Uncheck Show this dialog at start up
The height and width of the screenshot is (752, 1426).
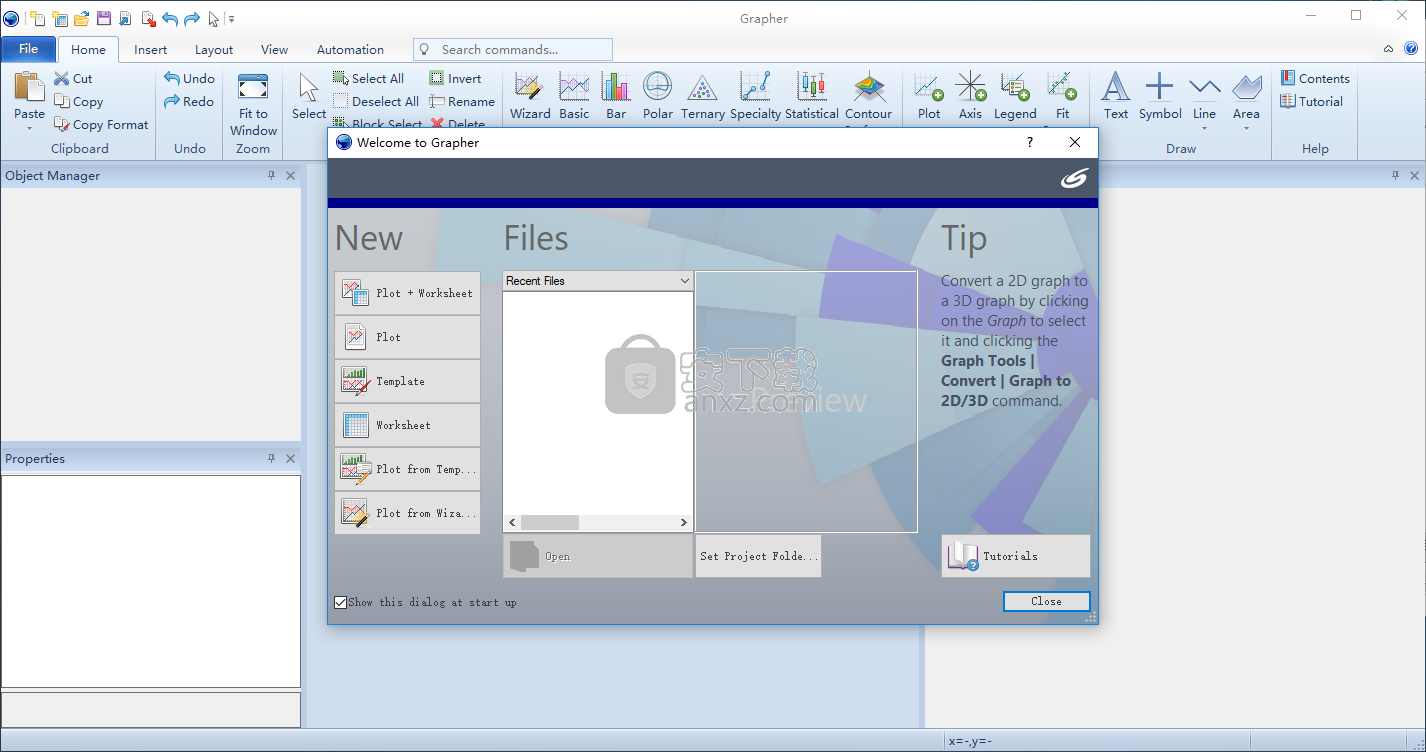click(341, 602)
